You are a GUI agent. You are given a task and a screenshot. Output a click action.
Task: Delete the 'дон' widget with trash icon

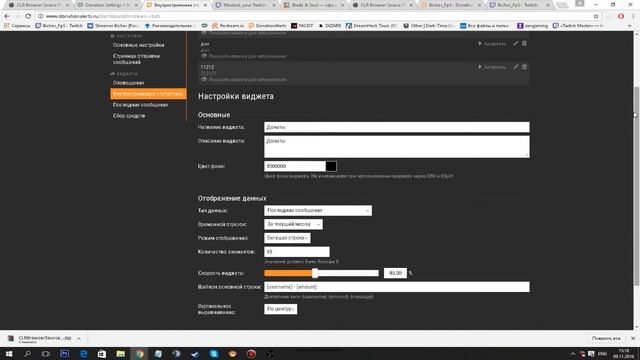(524, 43)
